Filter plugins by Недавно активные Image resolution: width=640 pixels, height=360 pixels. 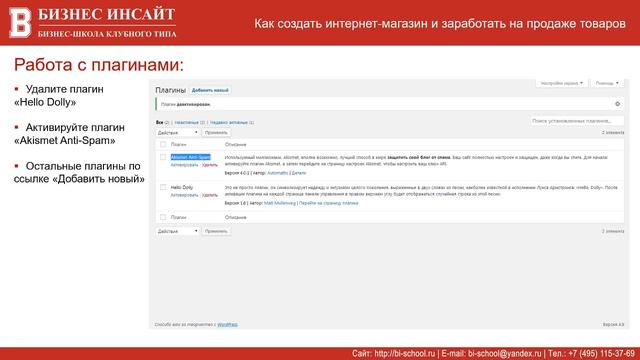point(229,122)
